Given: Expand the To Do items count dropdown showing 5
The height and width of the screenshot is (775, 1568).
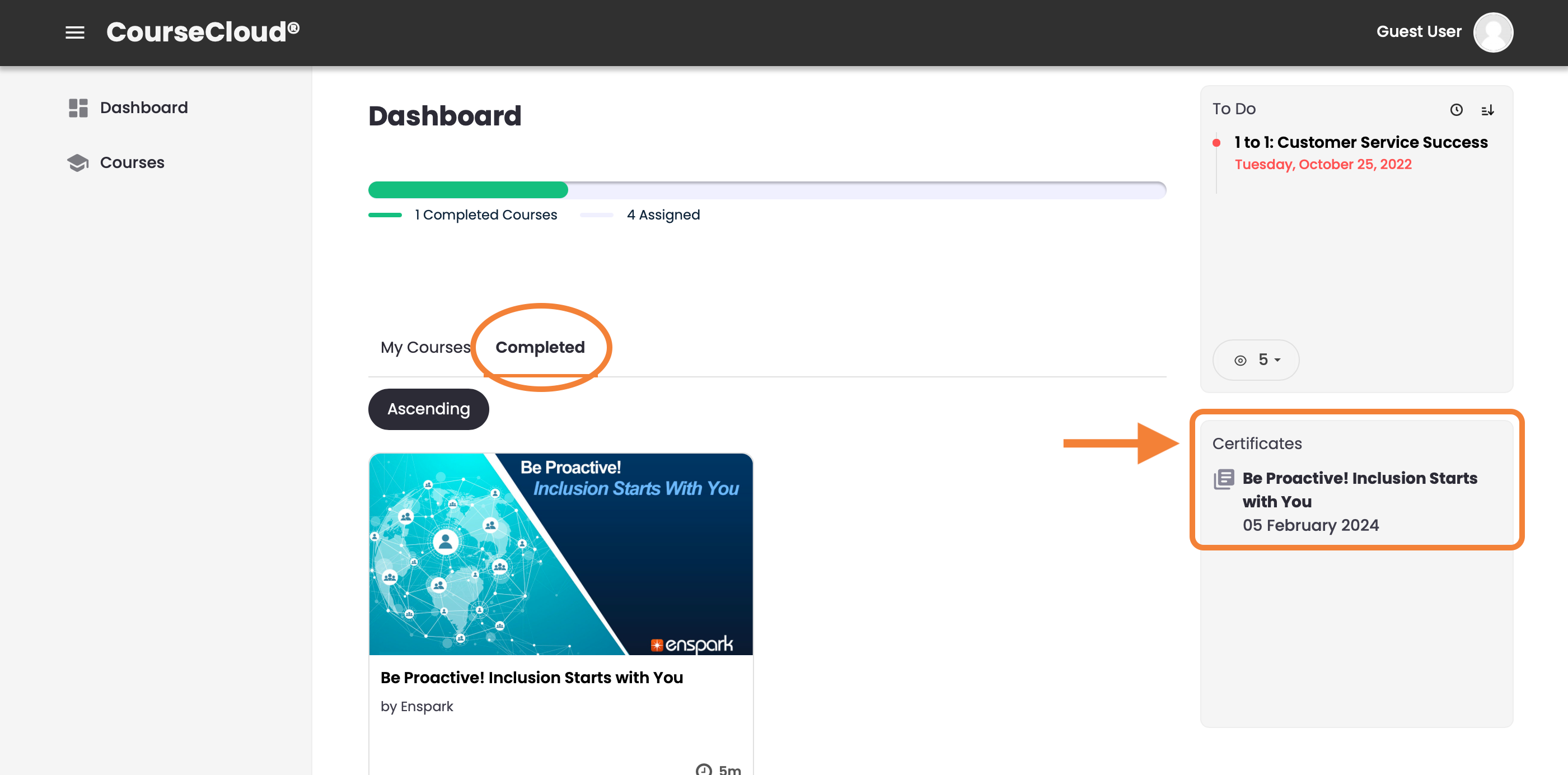Looking at the screenshot, I should point(1255,360).
